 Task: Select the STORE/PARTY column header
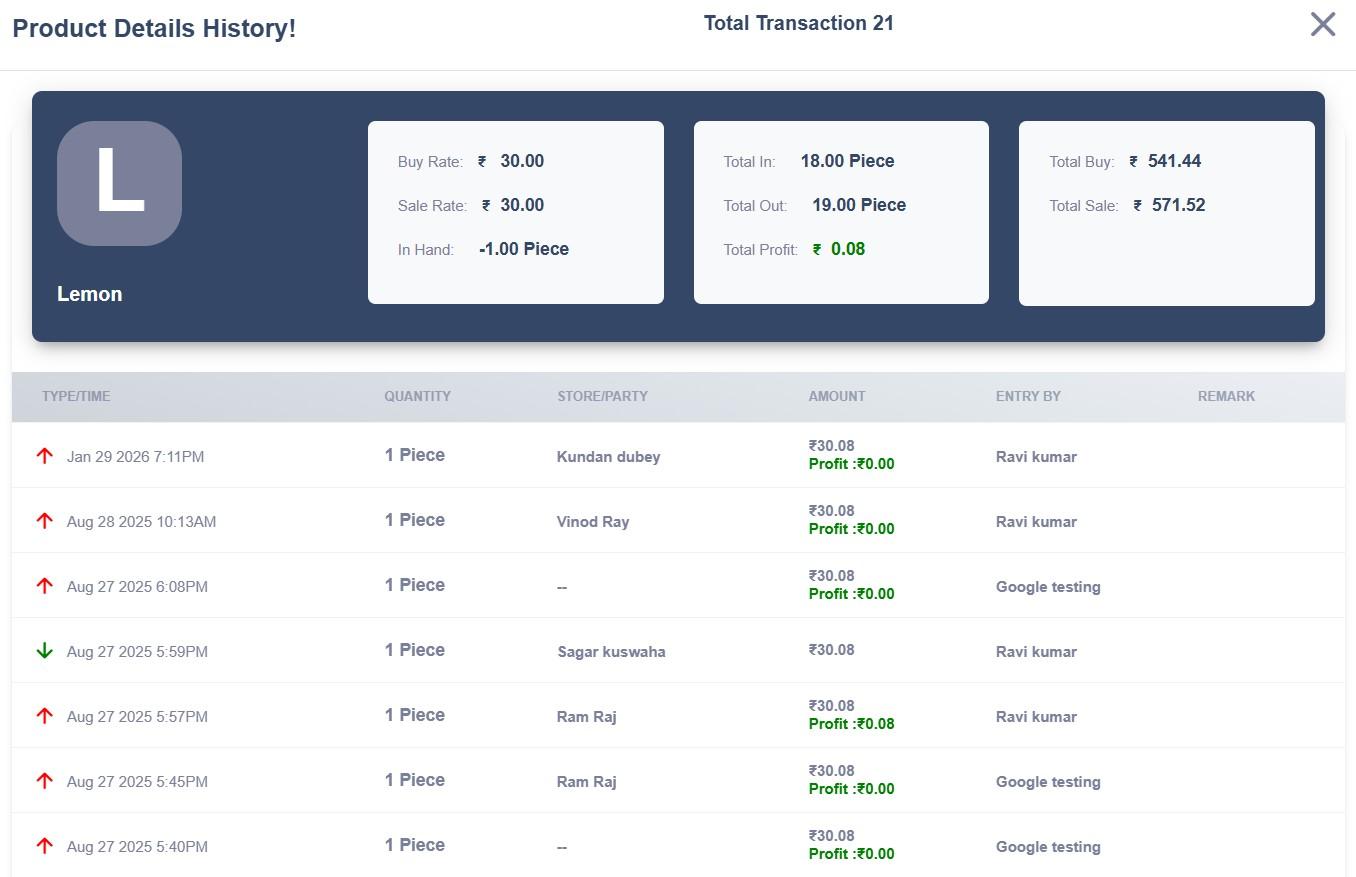602,396
